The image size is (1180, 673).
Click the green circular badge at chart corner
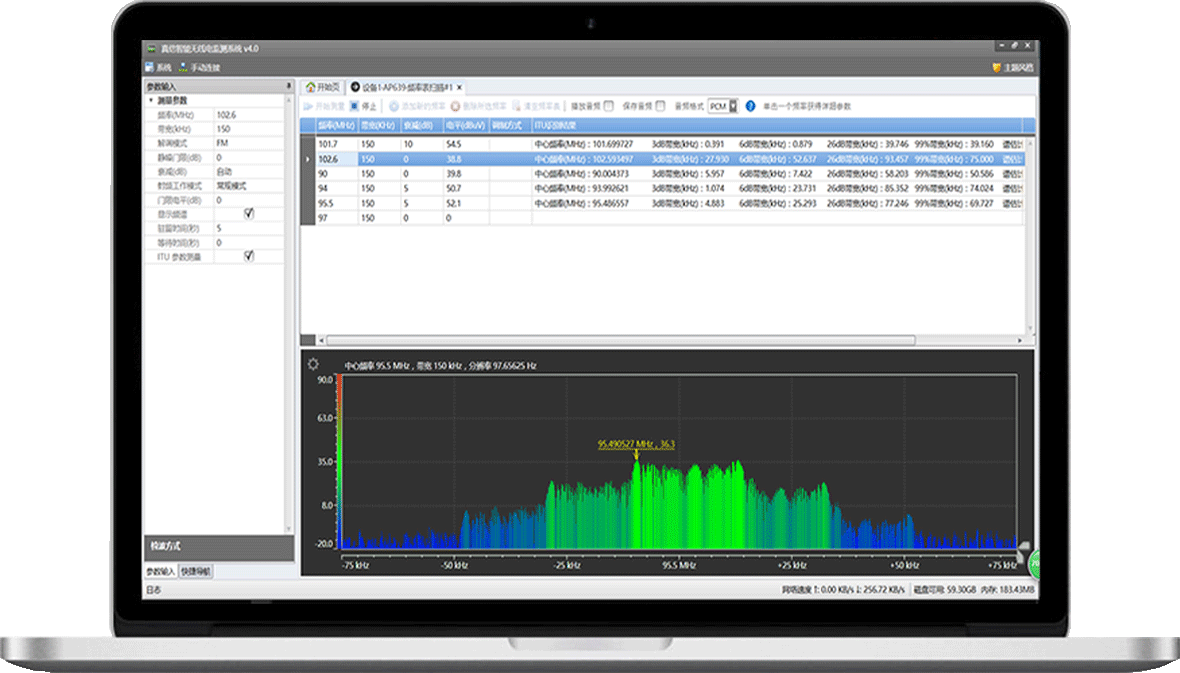[x=1034, y=563]
